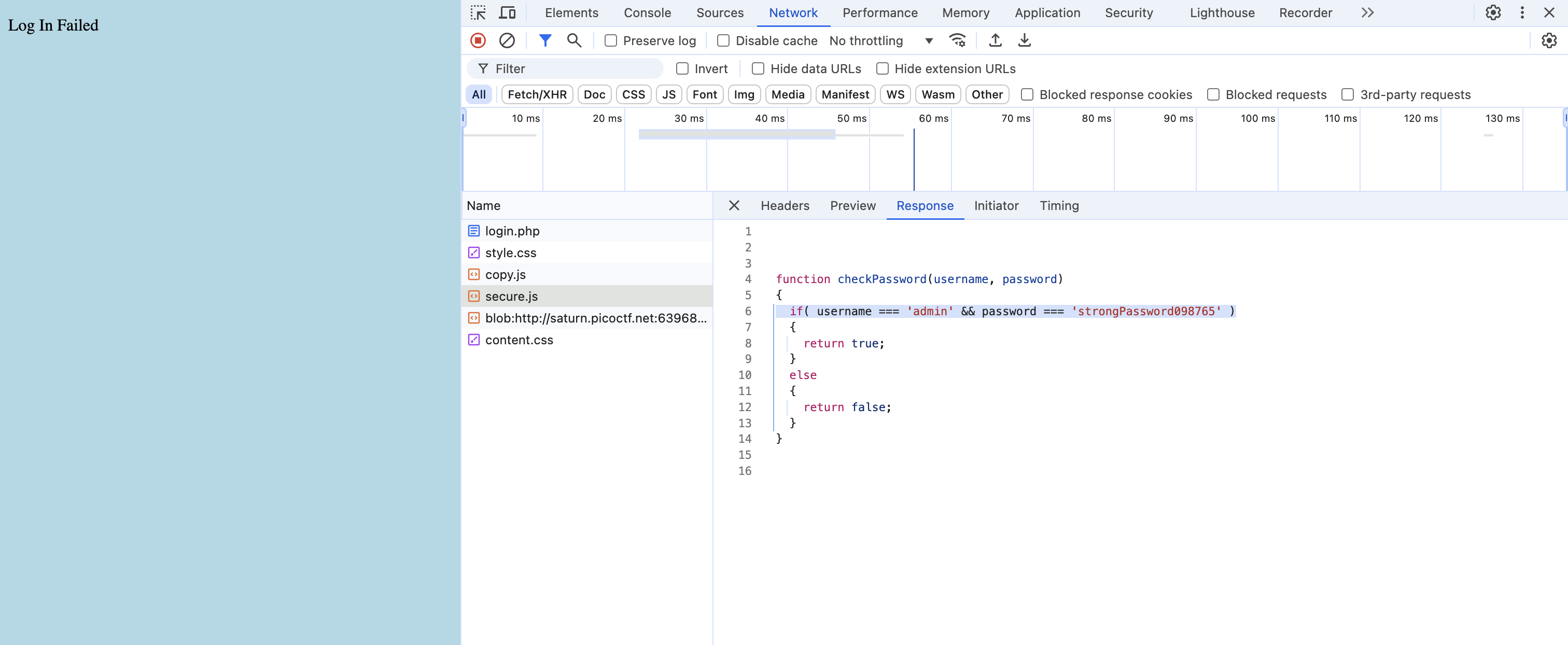Enable Disable cache checkbox
Viewport: 1568px width, 645px height.
pyautogui.click(x=723, y=41)
